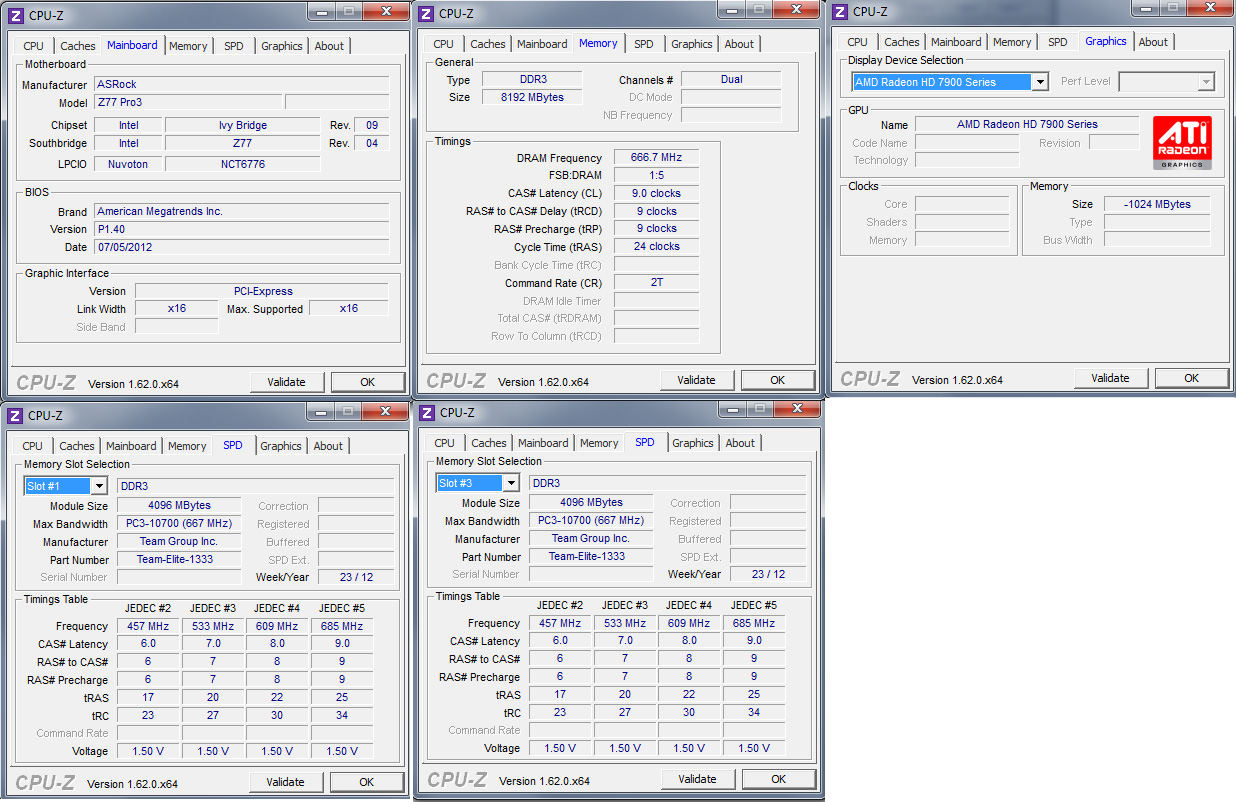
Task: Click the ASRock manufacturer field
Action: tap(241, 85)
